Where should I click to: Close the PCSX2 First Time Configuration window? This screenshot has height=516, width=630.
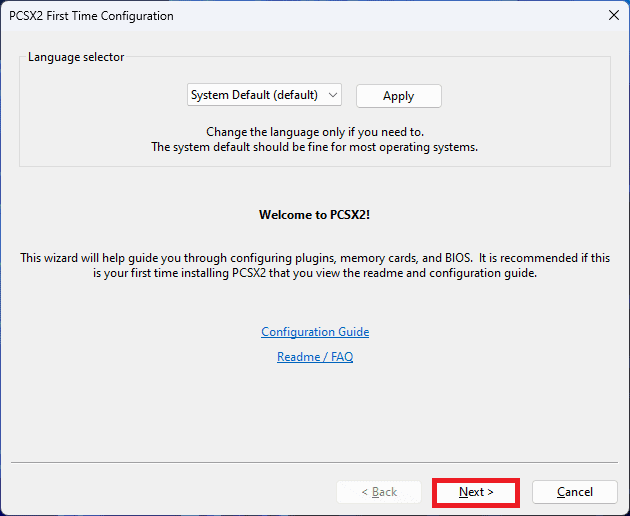[612, 16]
